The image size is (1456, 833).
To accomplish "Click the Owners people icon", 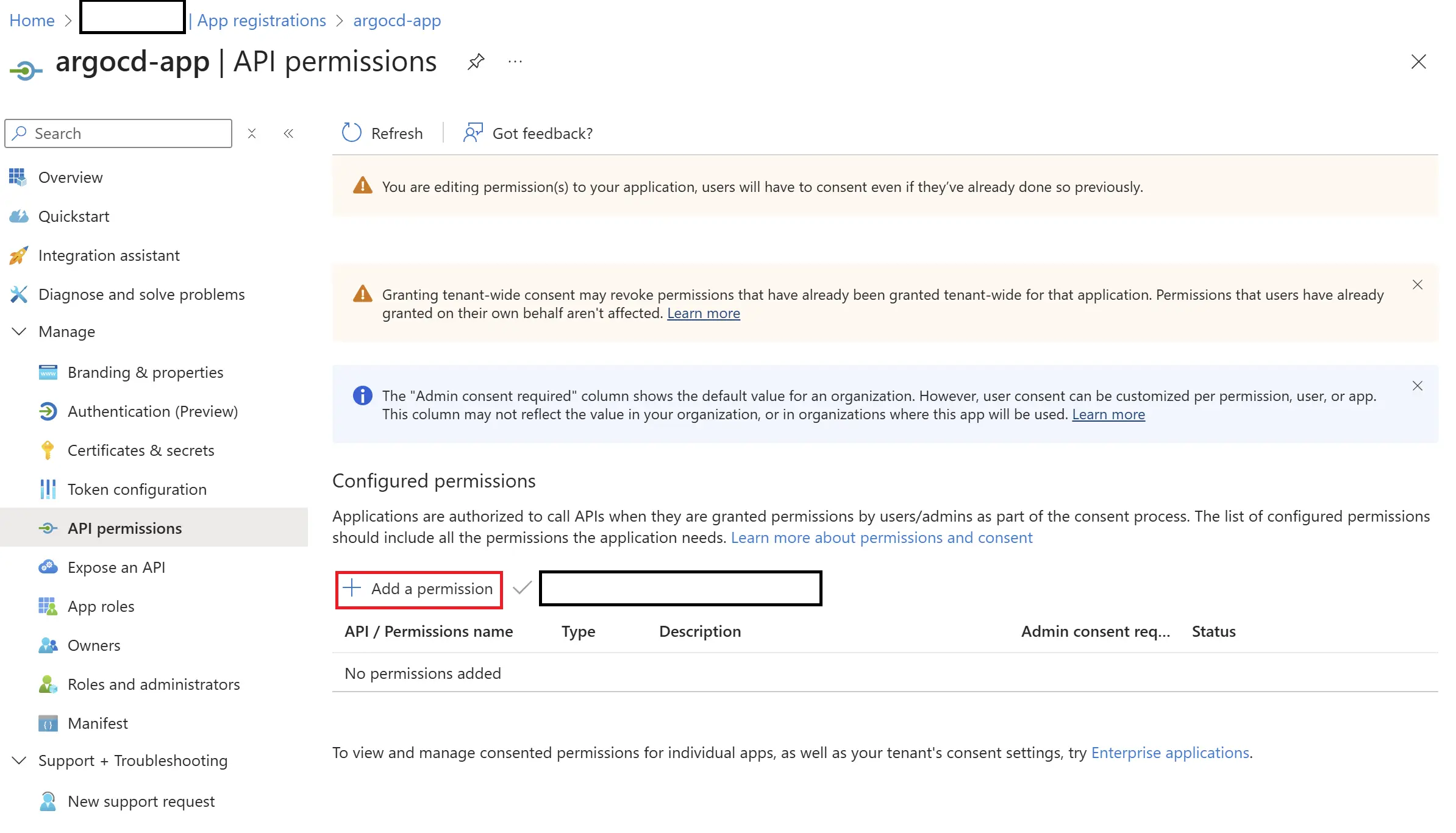I will [x=48, y=645].
